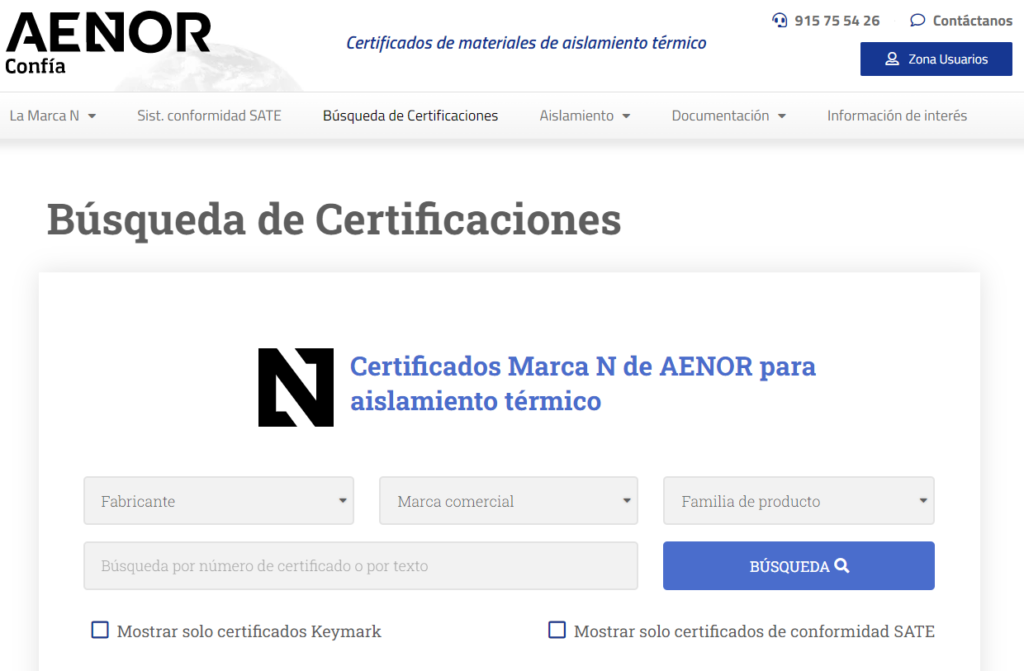Check Mostrar solo certificados Keymark
1024x671 pixels.
pos(100,630)
